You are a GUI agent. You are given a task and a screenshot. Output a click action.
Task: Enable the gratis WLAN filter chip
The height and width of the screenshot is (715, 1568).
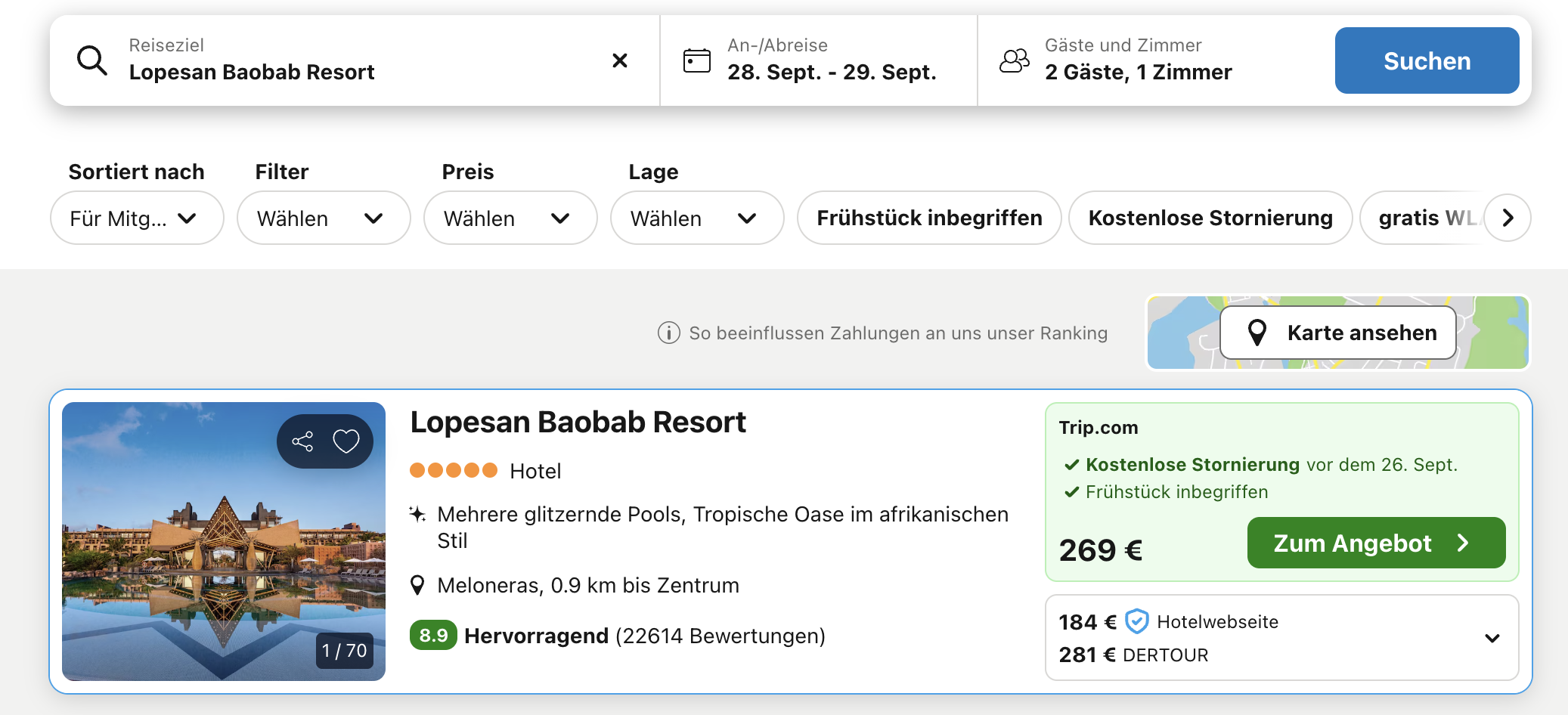click(x=1420, y=218)
